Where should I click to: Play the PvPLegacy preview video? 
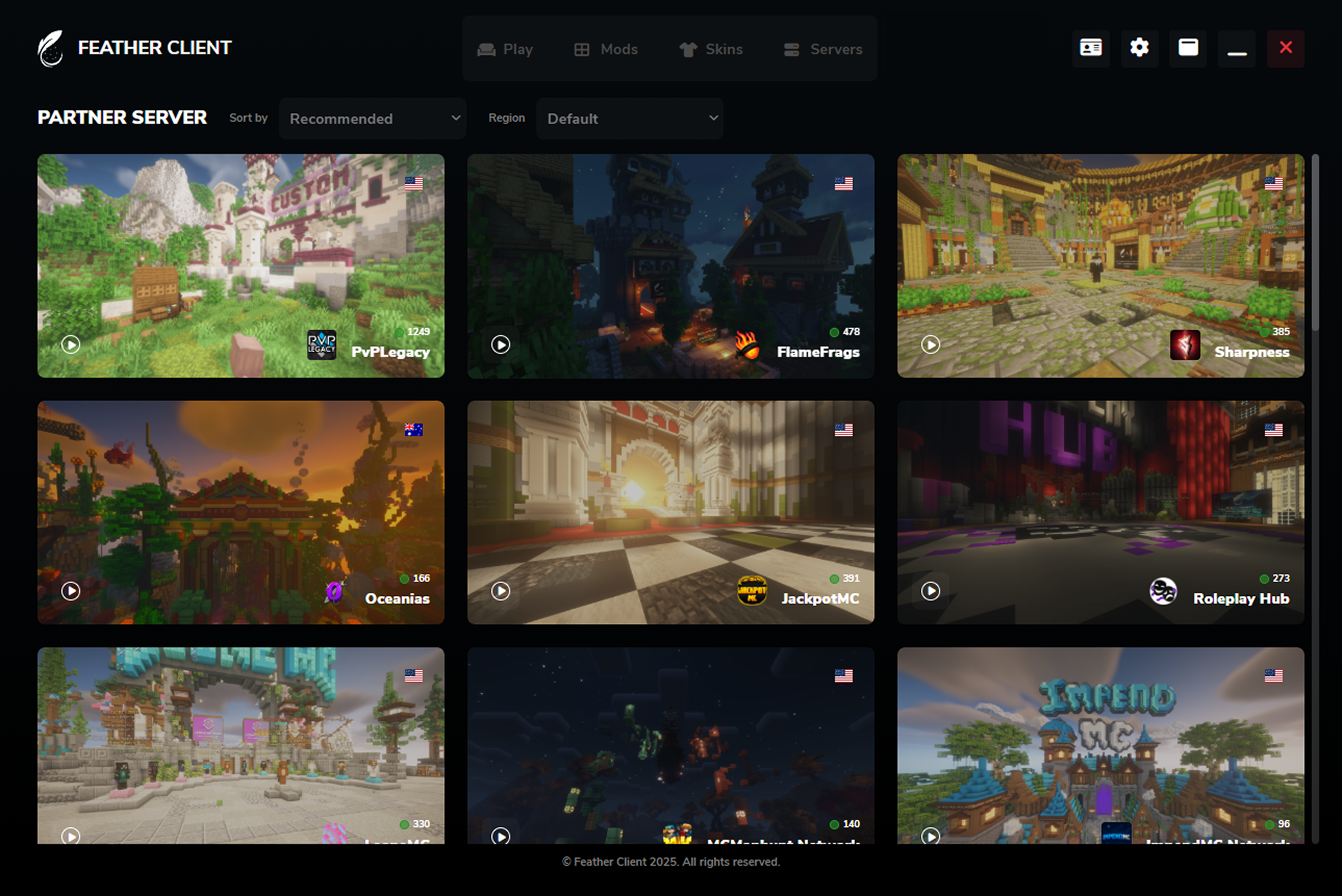point(71,344)
